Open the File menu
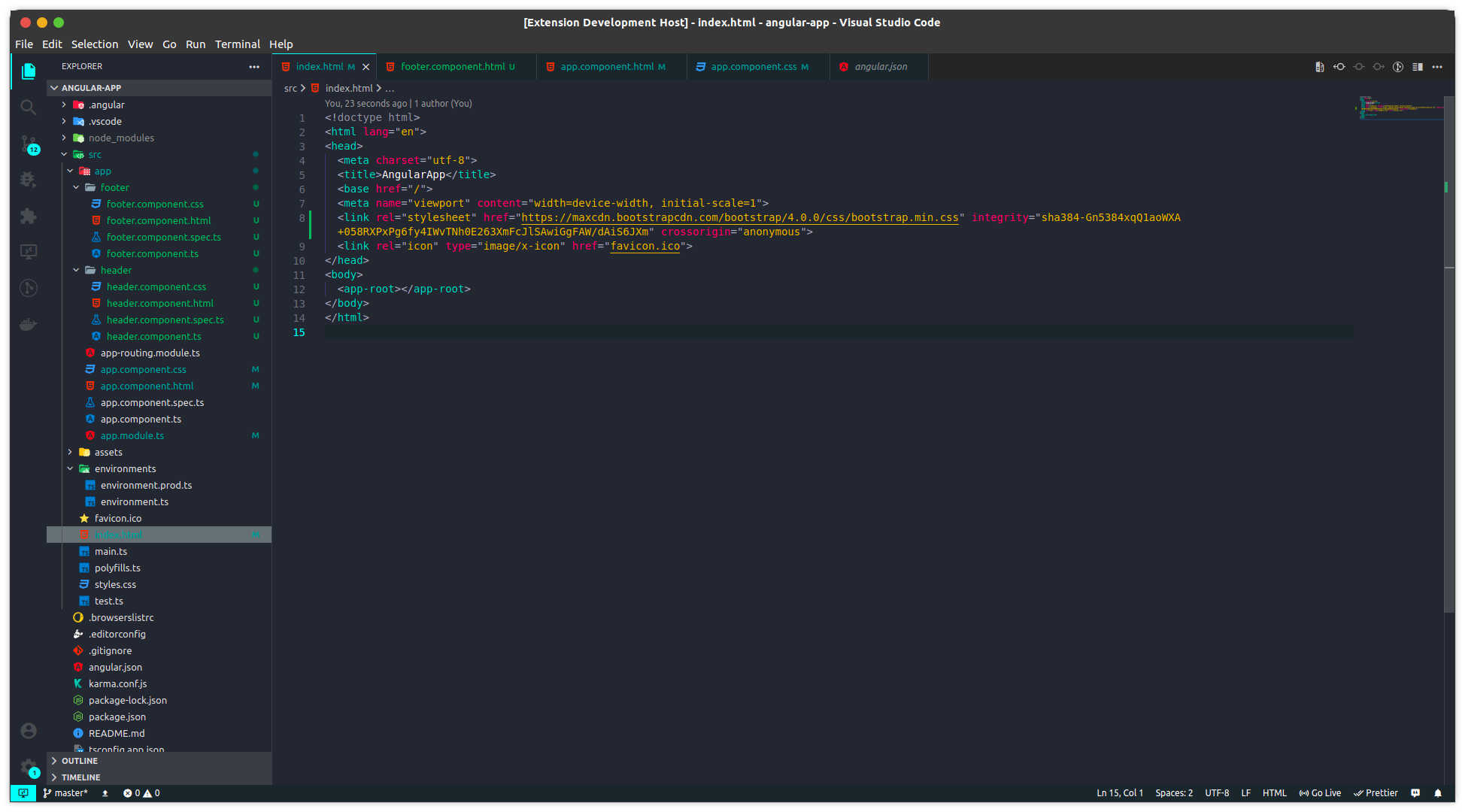 pyautogui.click(x=24, y=44)
